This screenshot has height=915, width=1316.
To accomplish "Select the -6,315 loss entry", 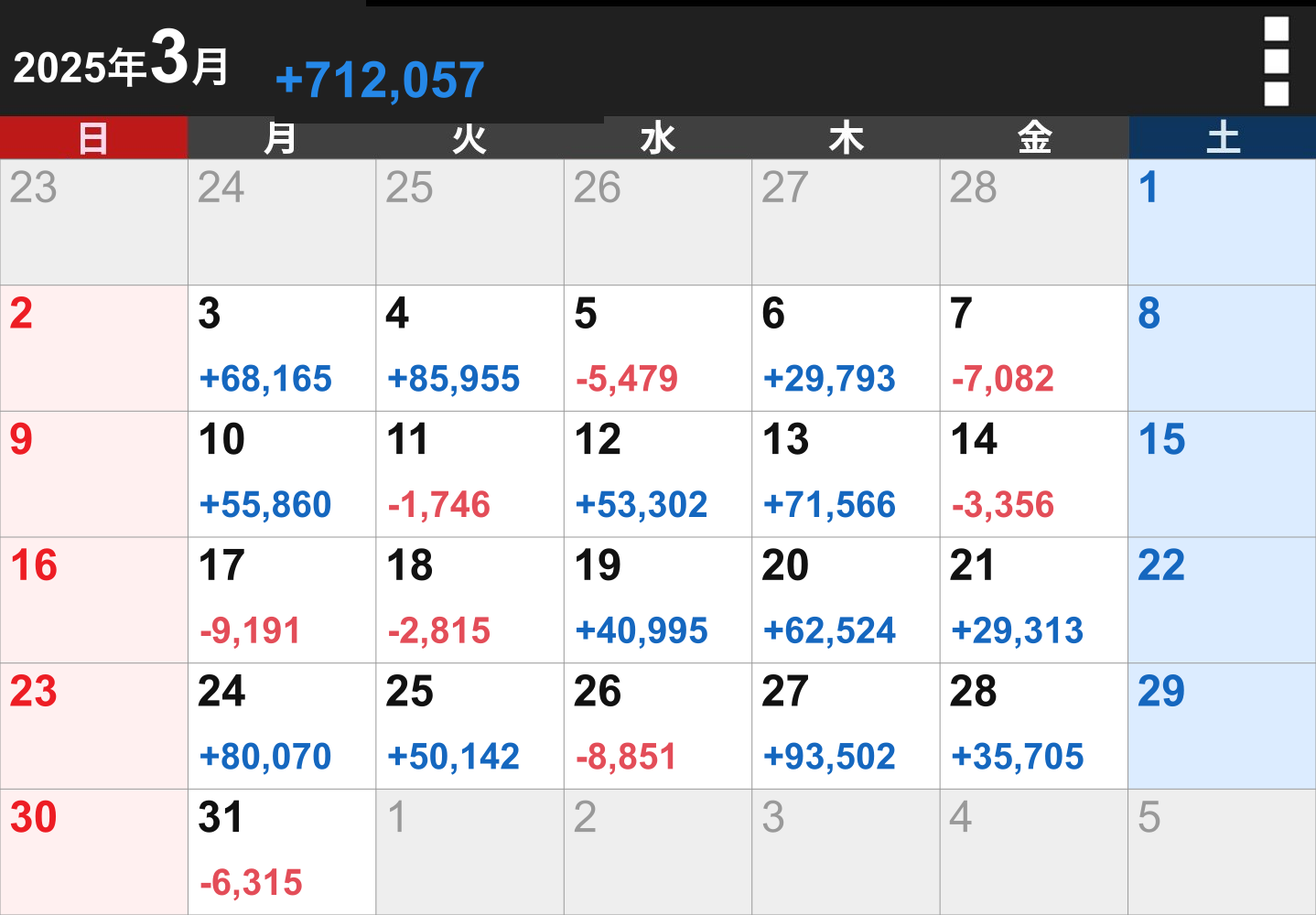I will [251, 883].
